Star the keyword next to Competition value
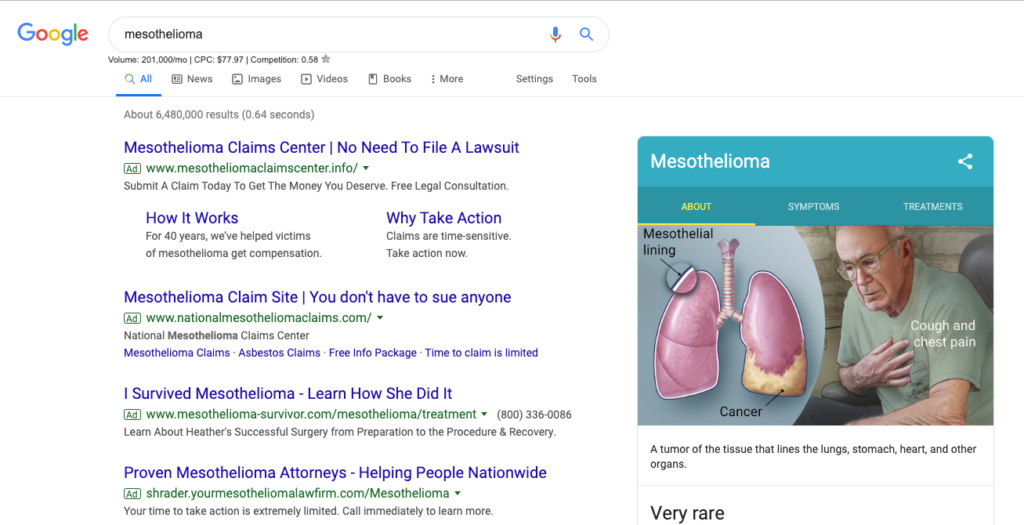 tap(326, 59)
